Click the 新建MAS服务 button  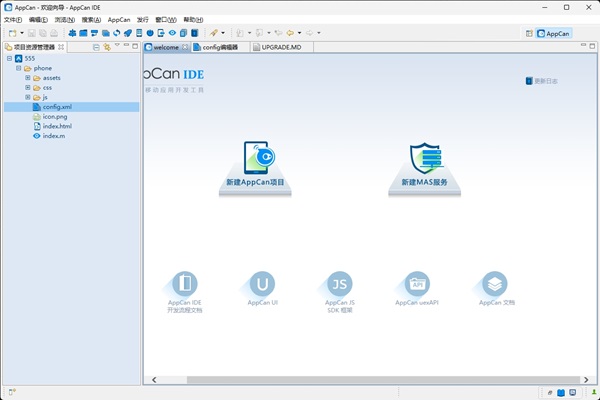click(424, 168)
